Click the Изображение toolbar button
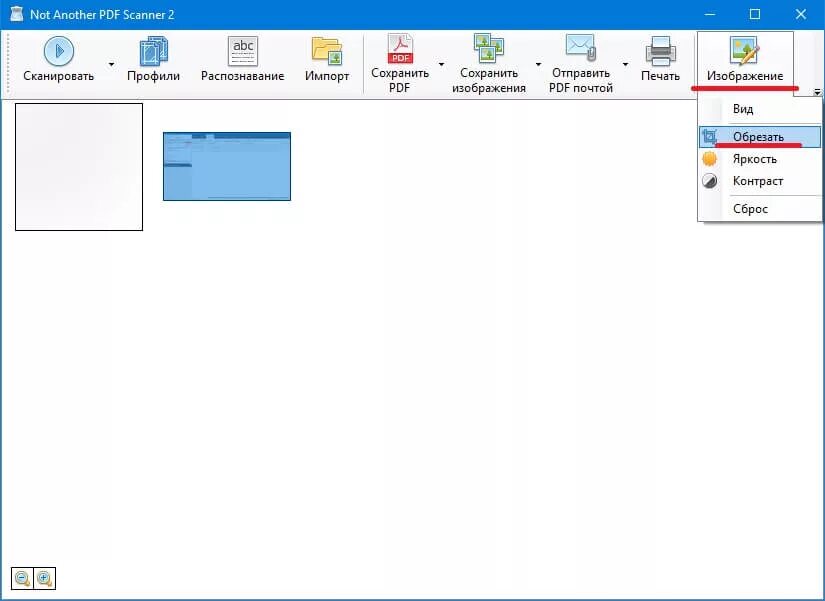The height and width of the screenshot is (601, 825). pyautogui.click(x=745, y=62)
